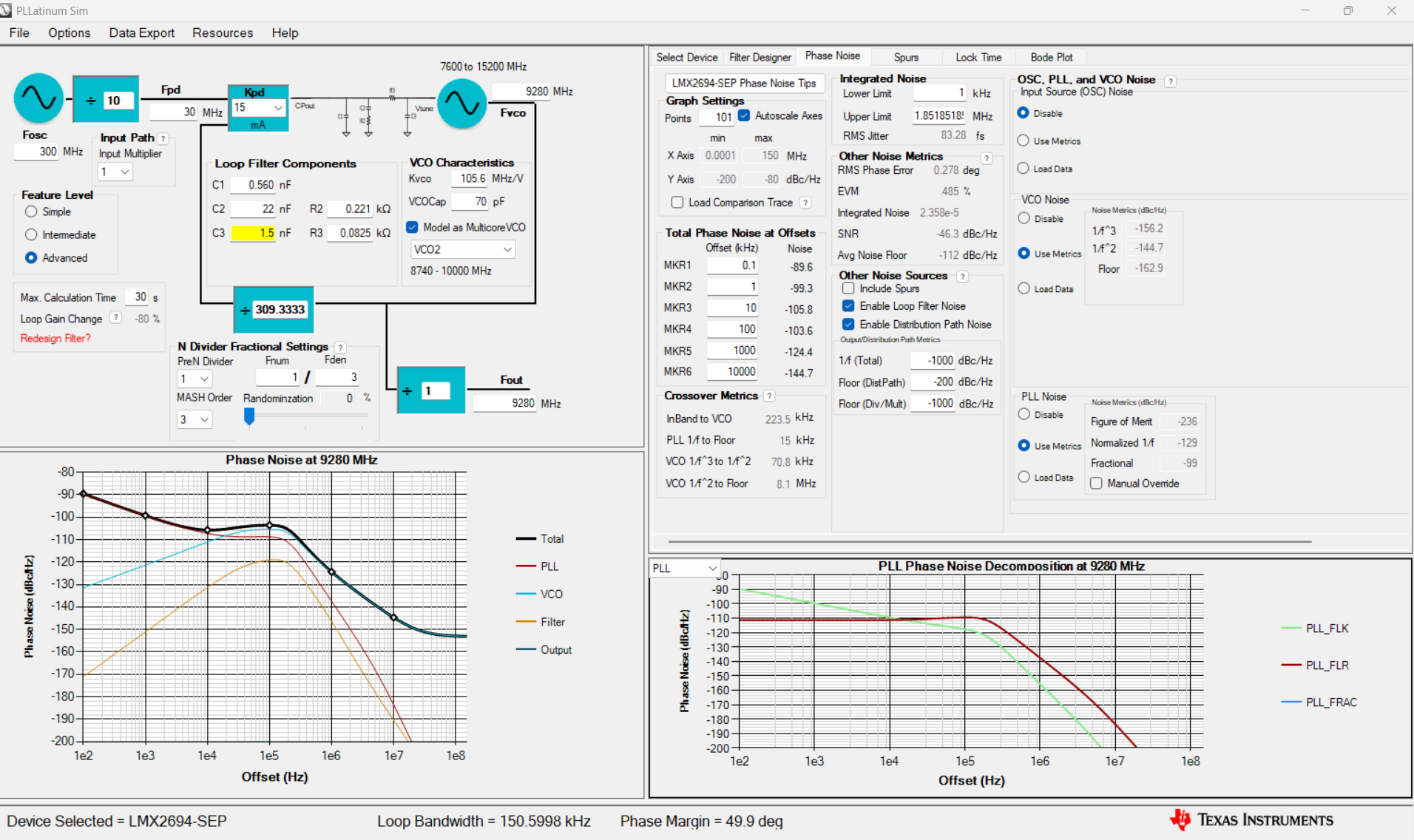Click the Texas Instruments logo
Viewport: 1414px width, 840px height.
1251,819
